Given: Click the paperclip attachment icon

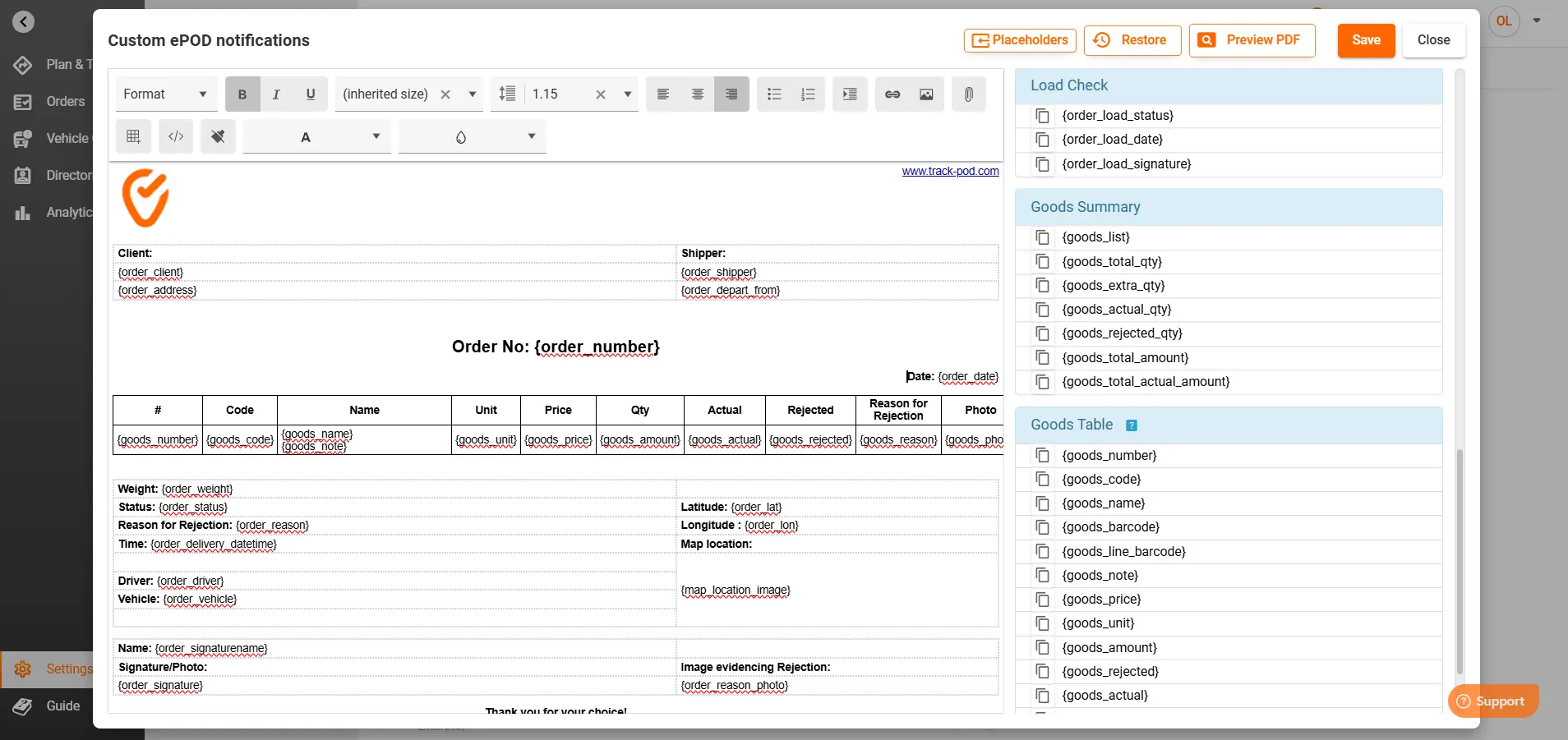Looking at the screenshot, I should click(x=969, y=94).
